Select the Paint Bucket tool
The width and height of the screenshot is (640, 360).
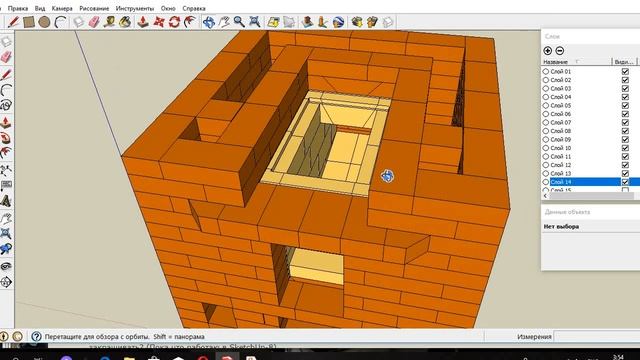pyautogui.click(x=125, y=22)
